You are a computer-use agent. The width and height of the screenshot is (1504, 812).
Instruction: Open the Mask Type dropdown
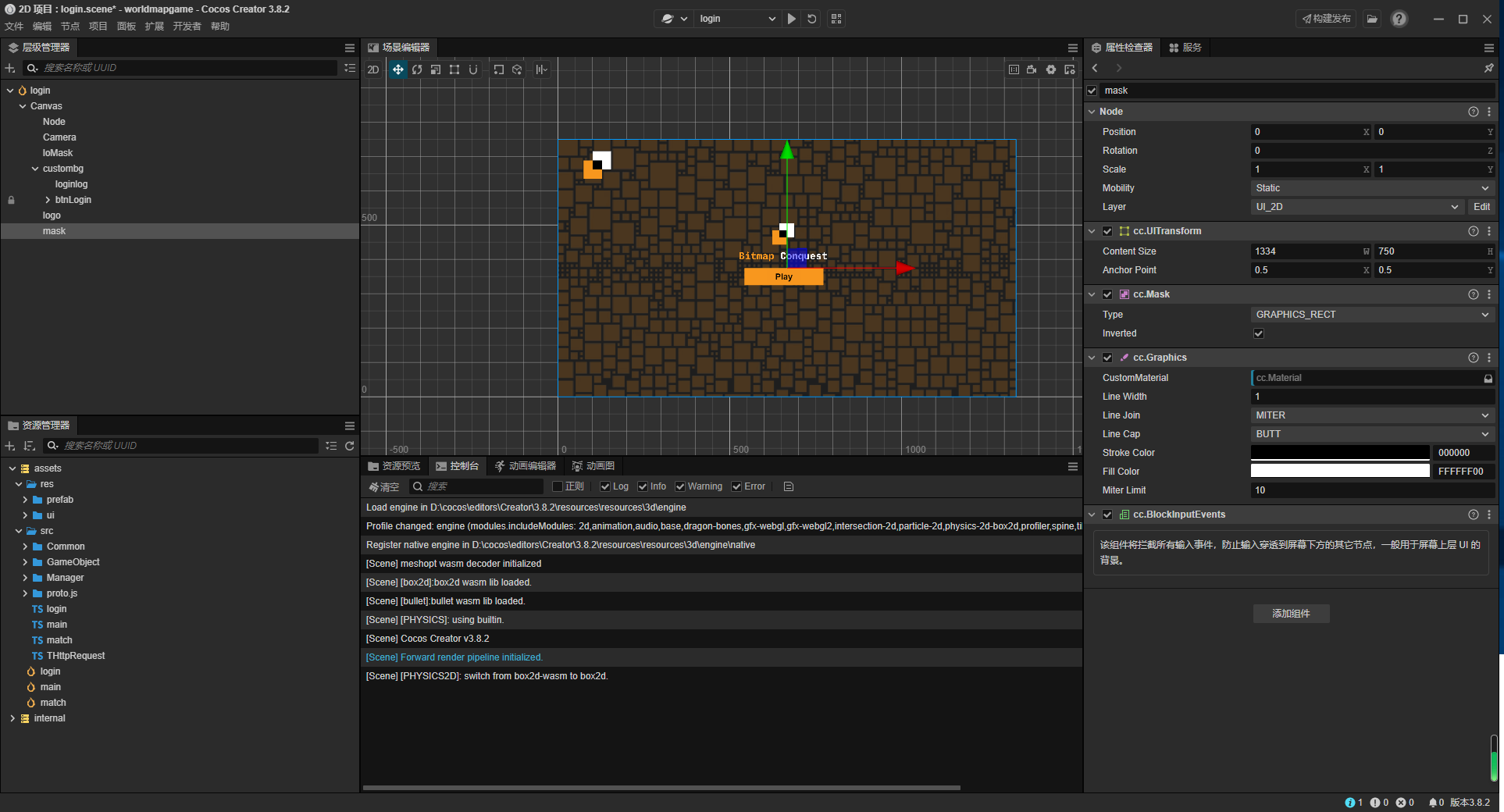[x=1371, y=315]
